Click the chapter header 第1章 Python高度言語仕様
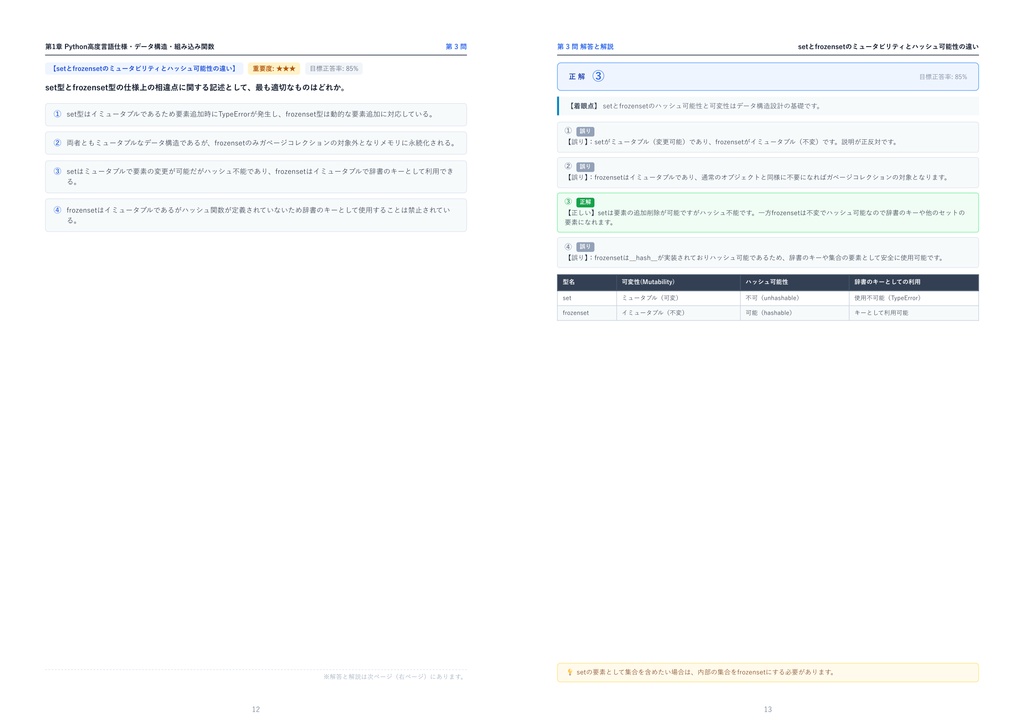Screen dimensions: 1024x724 point(129,46)
